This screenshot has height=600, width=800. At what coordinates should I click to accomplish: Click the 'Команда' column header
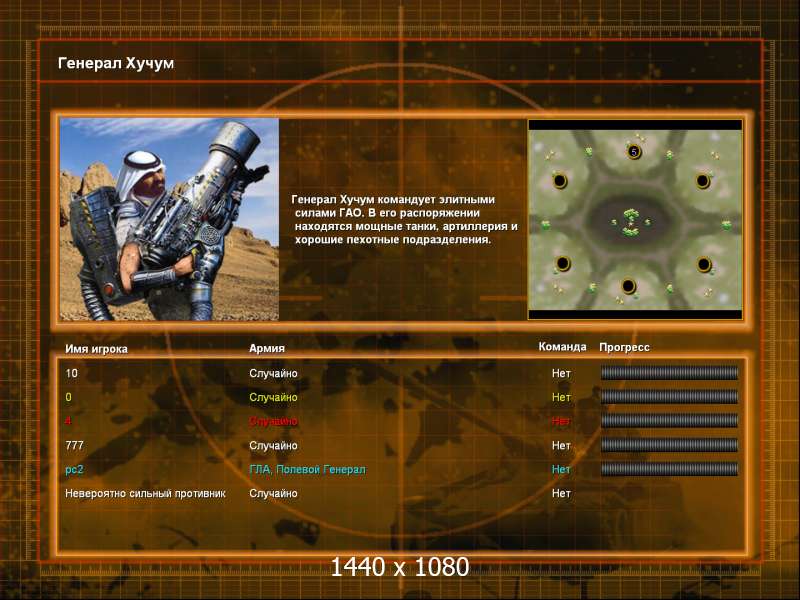(x=562, y=347)
